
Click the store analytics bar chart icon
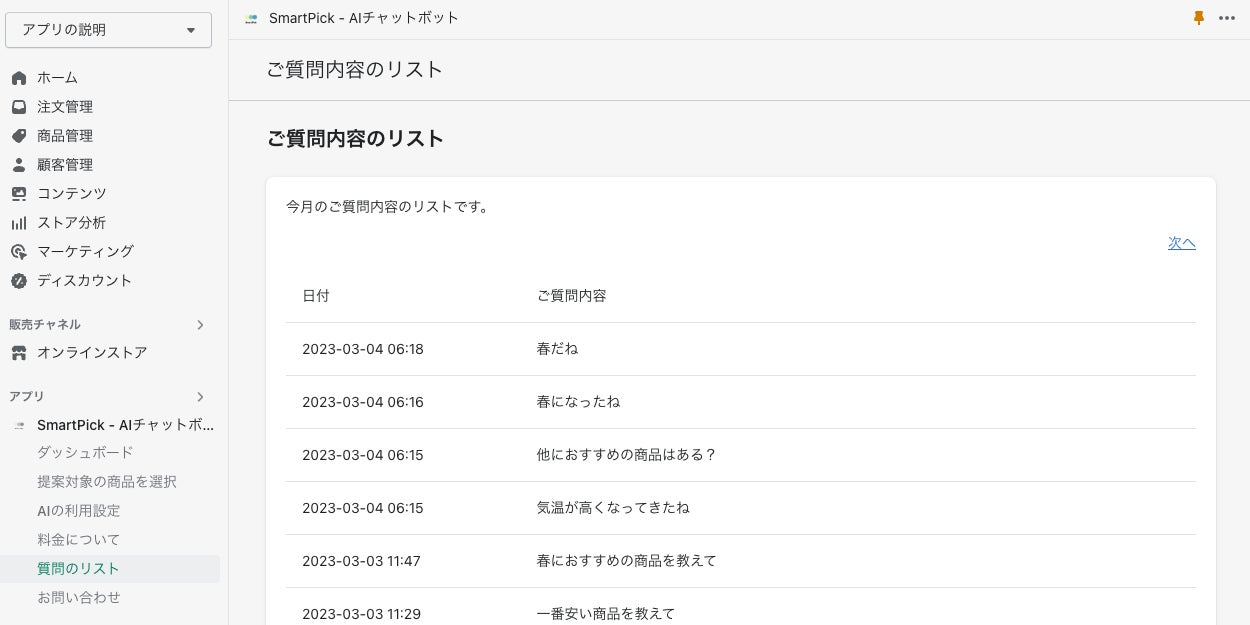19,223
